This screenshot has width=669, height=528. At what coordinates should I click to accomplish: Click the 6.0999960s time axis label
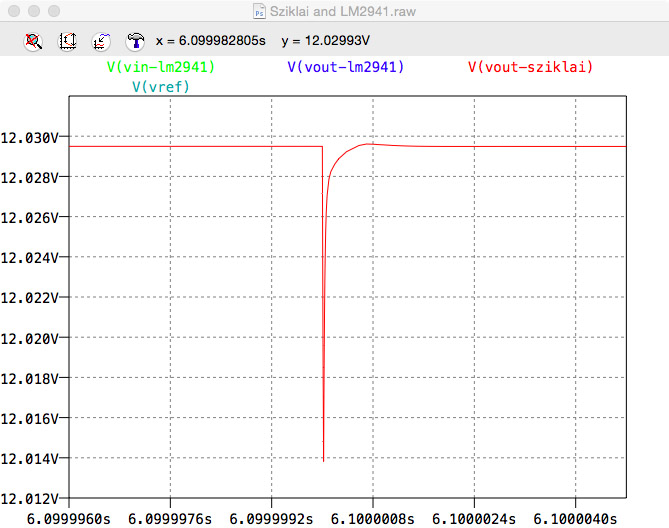pos(69,519)
